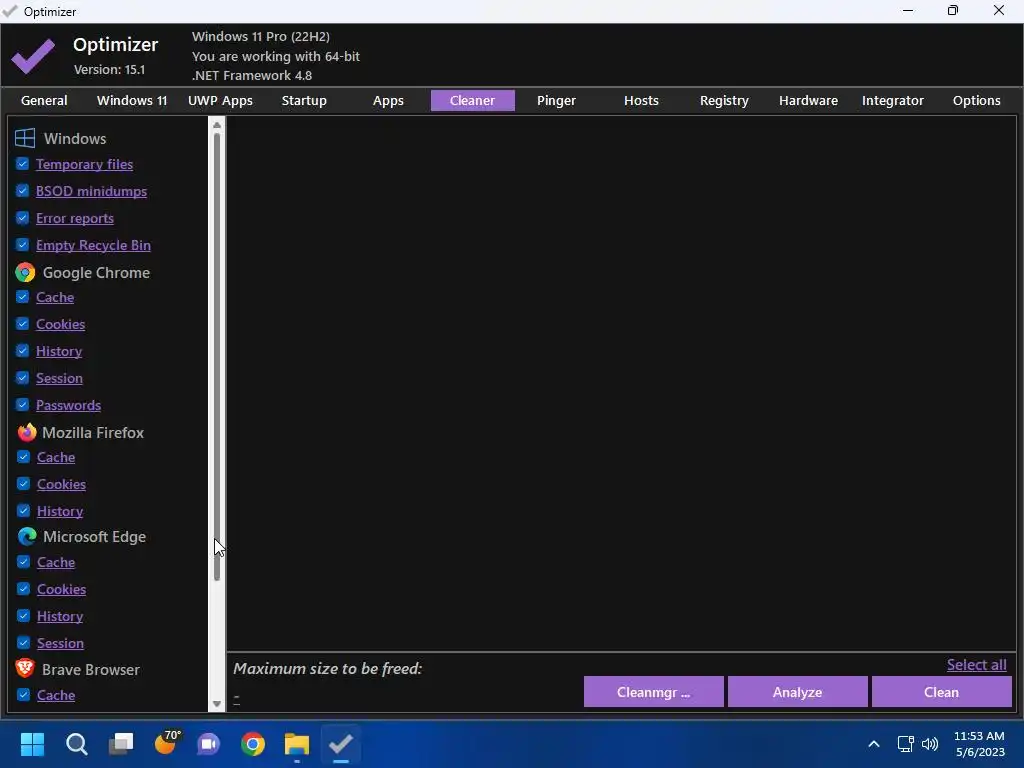Uncheck the Empty Recycle Bin checkbox
The width and height of the screenshot is (1024, 768).
22,245
